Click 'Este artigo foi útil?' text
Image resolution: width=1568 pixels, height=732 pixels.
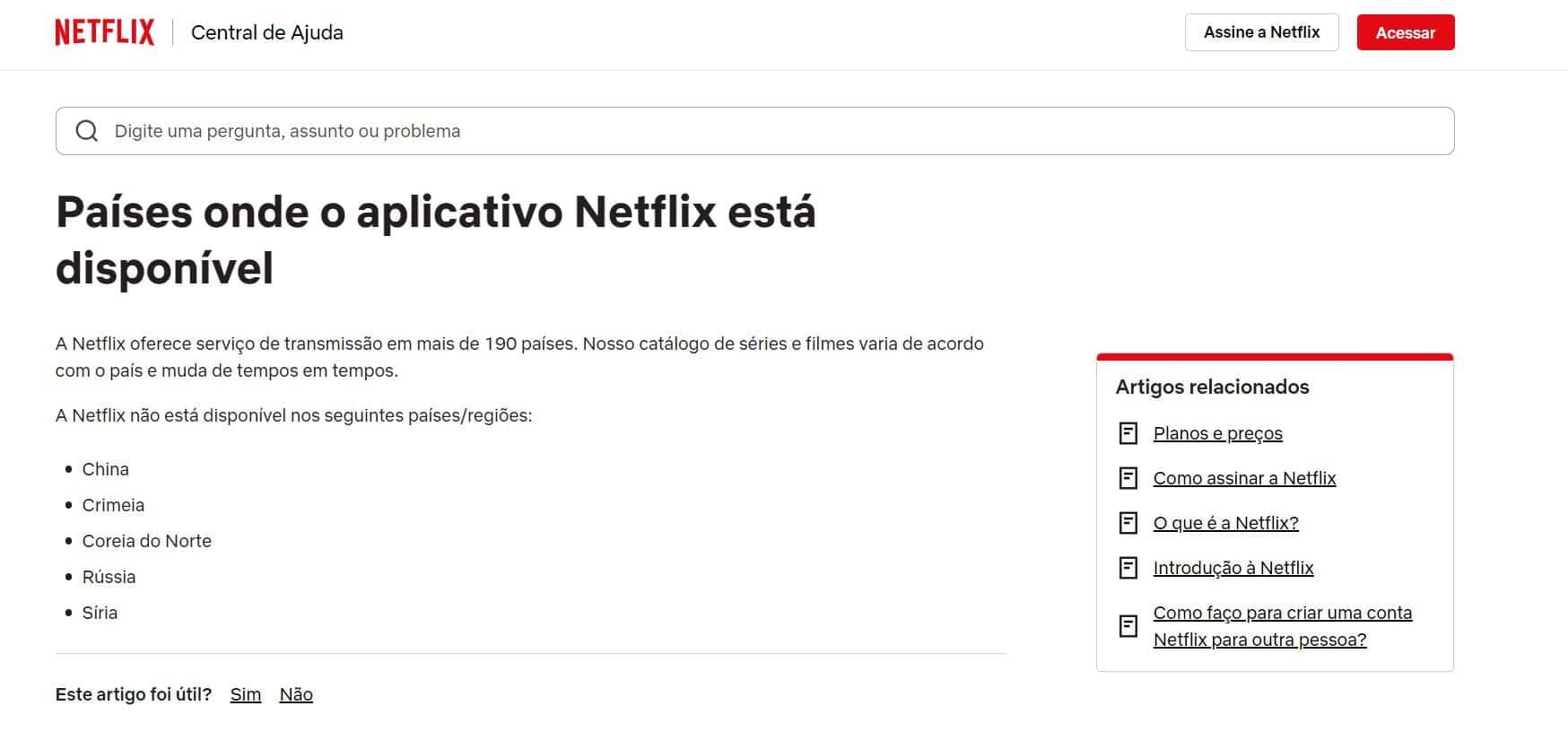pyautogui.click(x=134, y=694)
